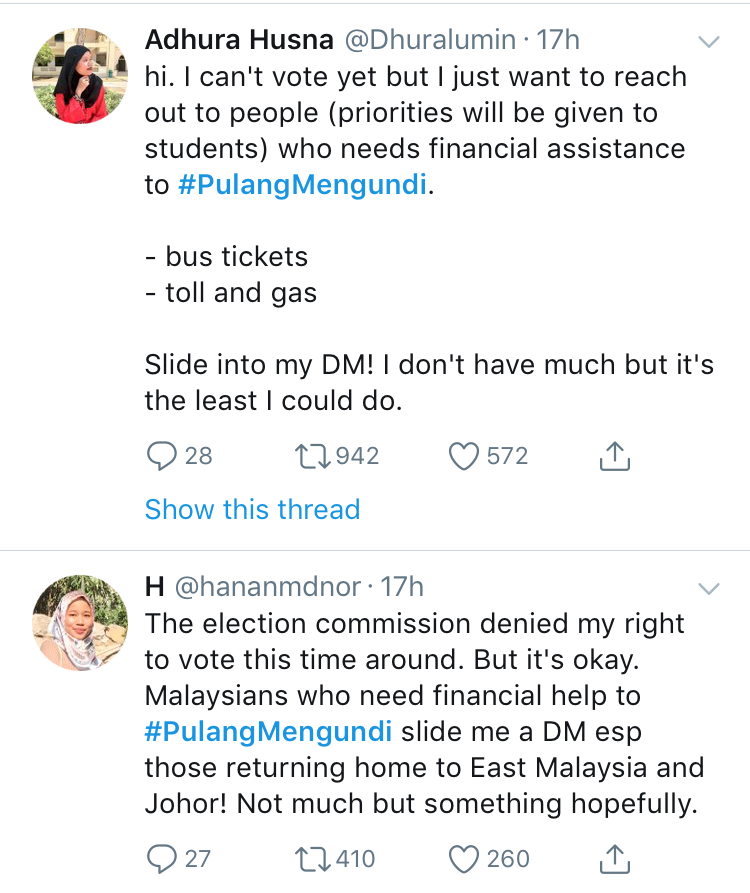Screen dimensions: 750x893
Task: Open #PulangMengundi hashtag in first tweet
Action: [302, 185]
